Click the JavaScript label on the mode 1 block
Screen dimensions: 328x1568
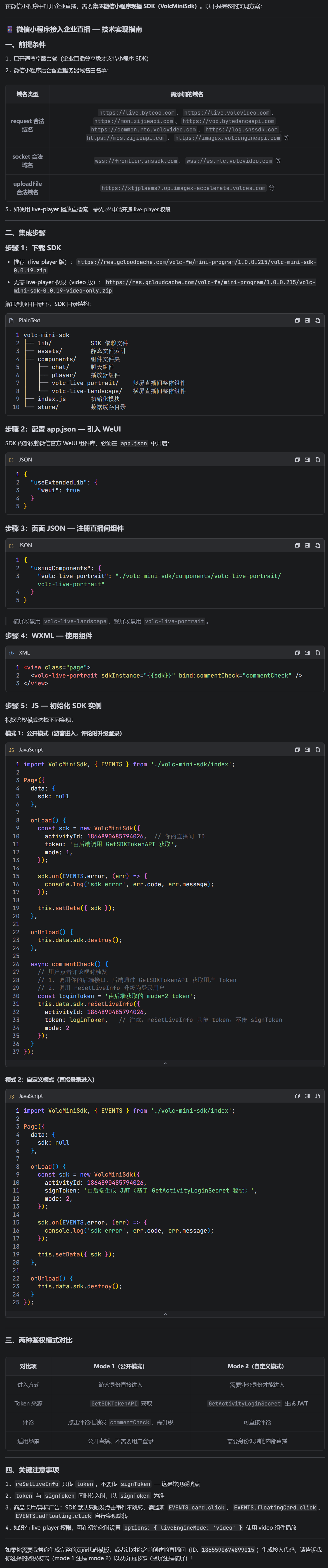31,750
